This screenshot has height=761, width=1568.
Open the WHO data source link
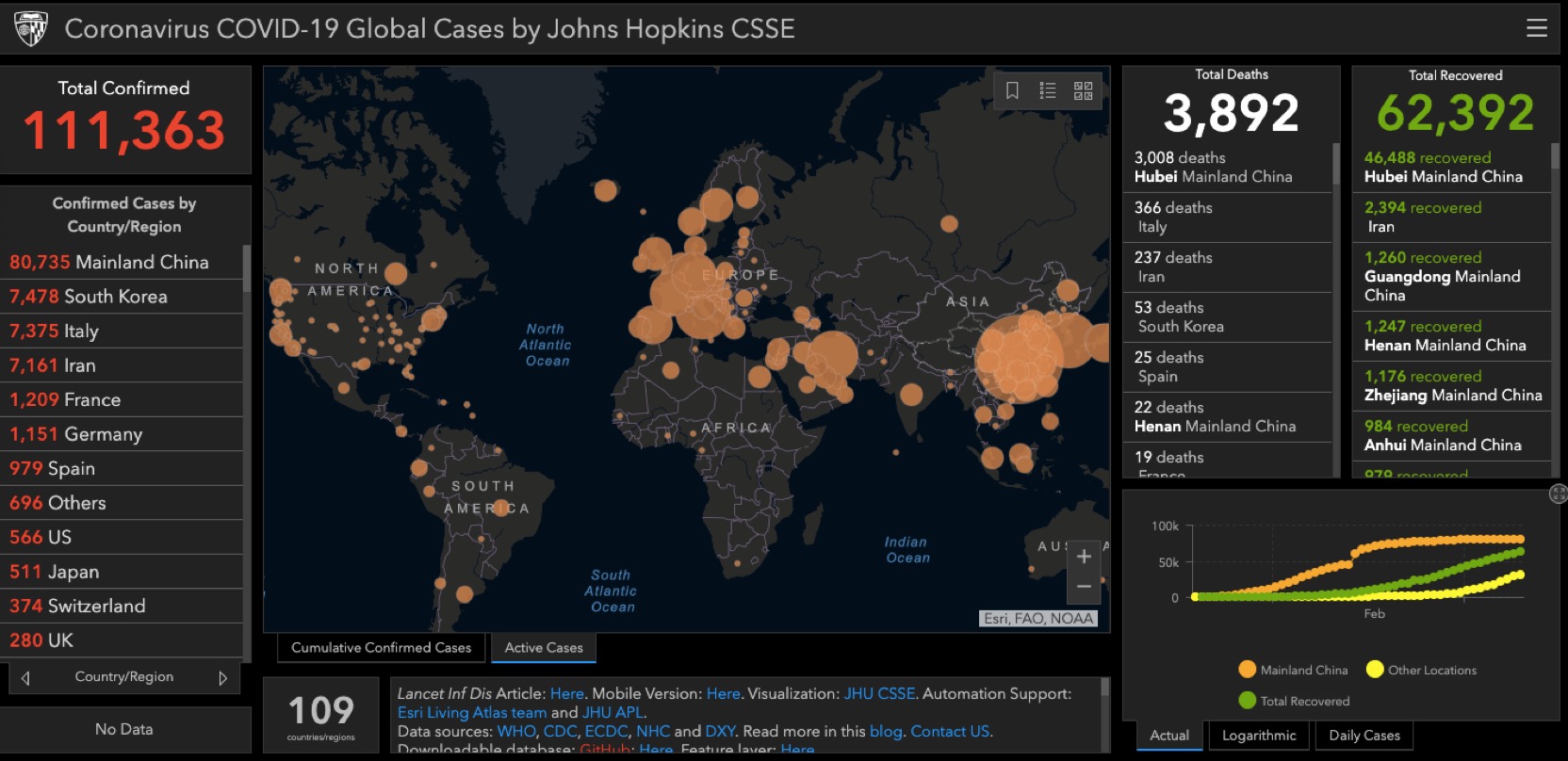(x=516, y=732)
